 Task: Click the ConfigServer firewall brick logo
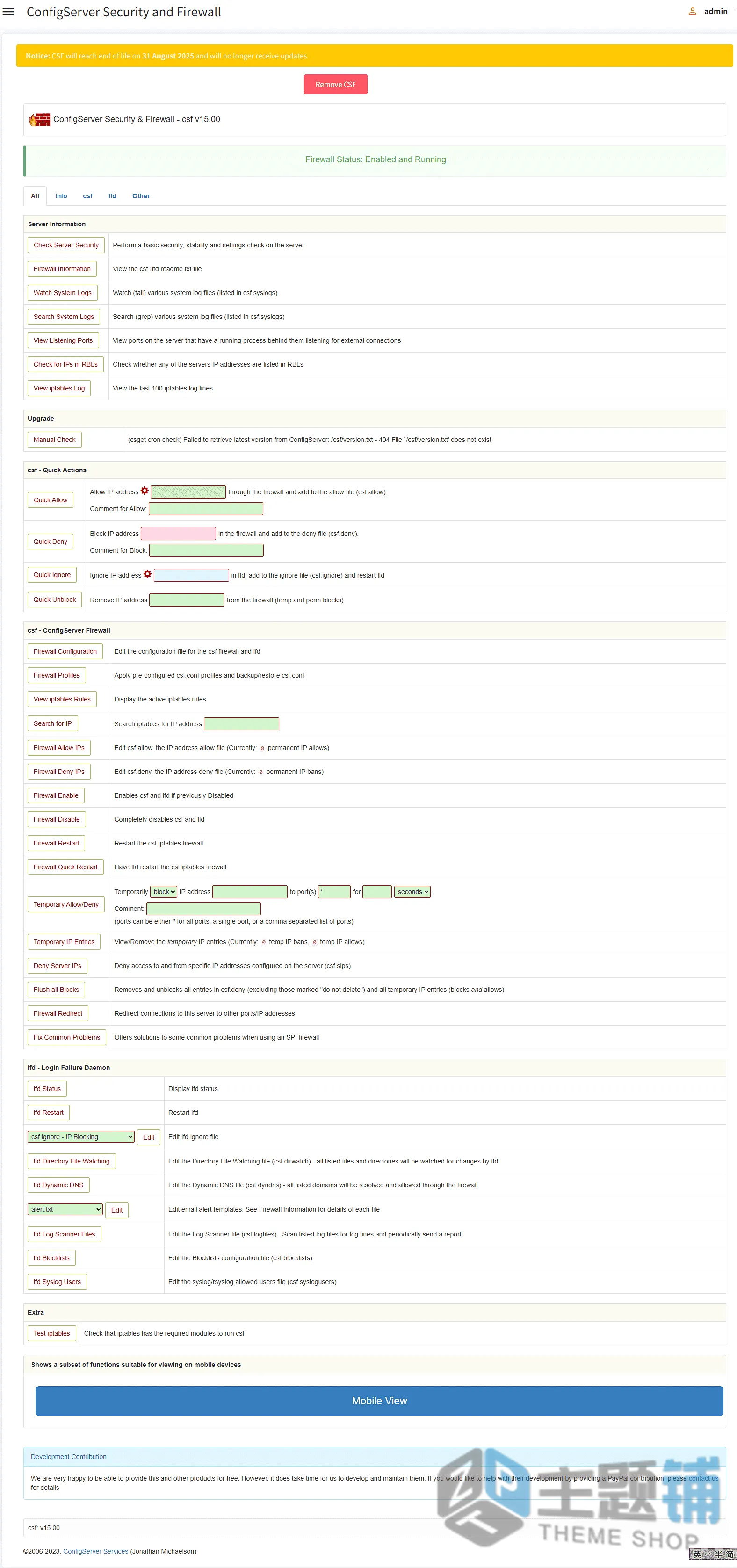(40, 119)
